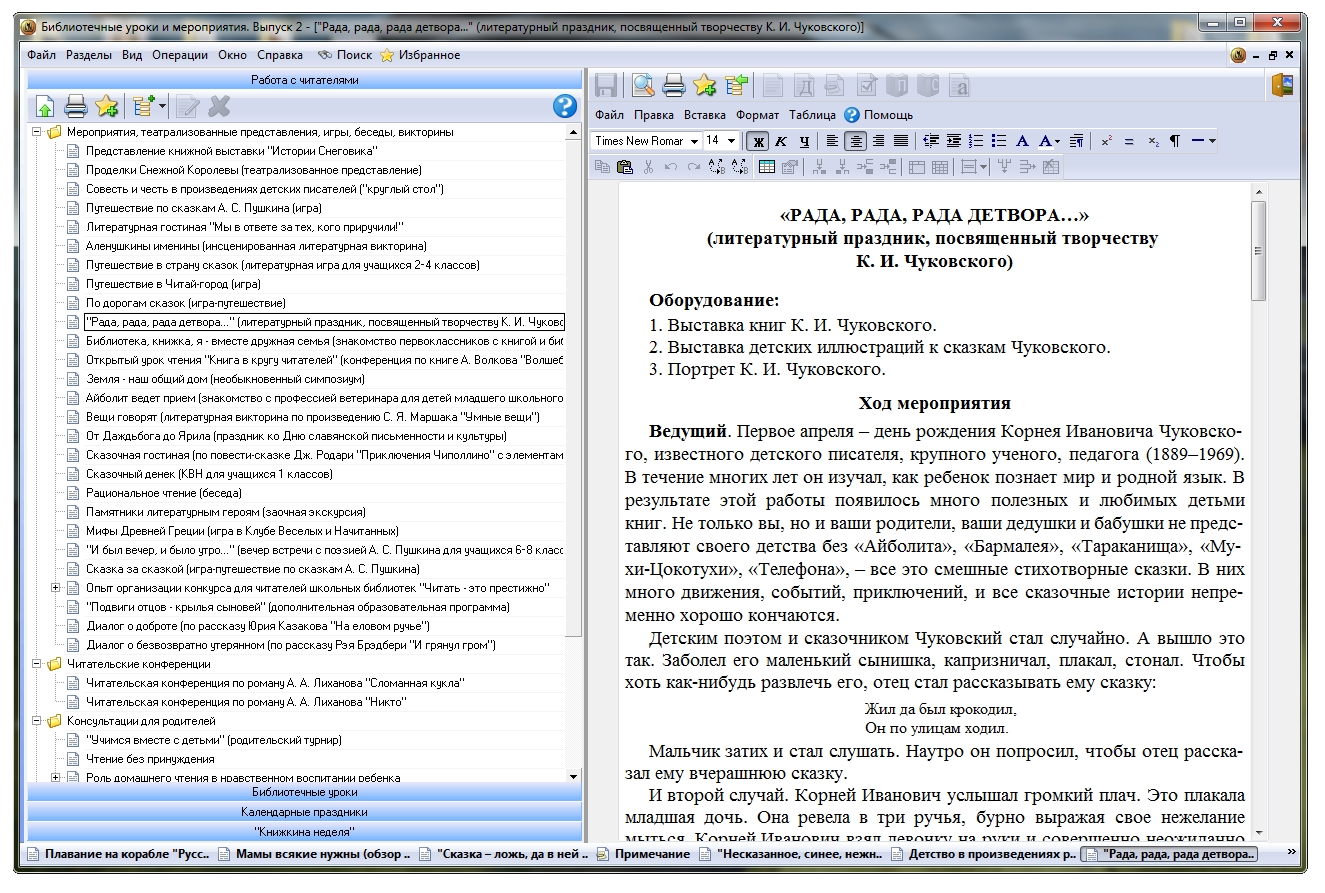Open the "Книжкина неделя" section
The height and width of the screenshot is (893, 1325).
[304, 831]
